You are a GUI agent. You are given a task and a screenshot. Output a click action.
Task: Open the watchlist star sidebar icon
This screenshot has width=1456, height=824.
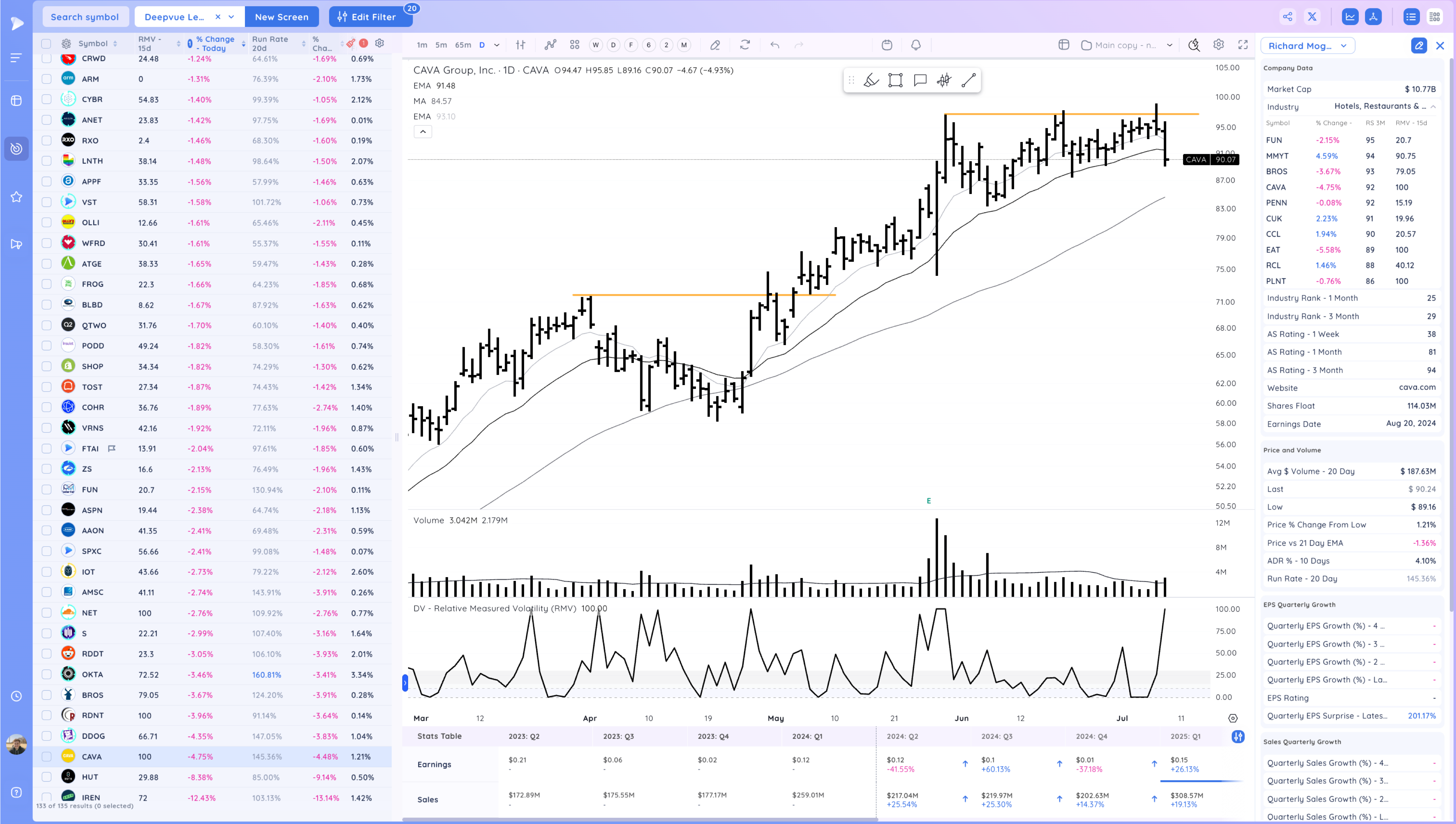16,197
